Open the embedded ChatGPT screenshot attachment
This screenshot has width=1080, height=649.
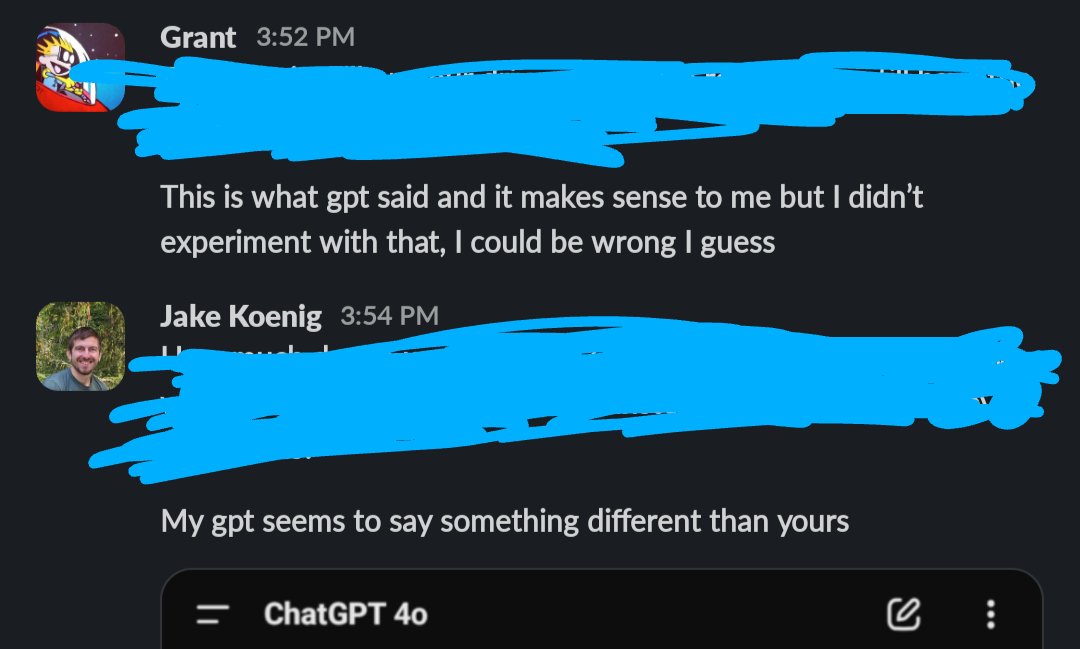coord(601,609)
